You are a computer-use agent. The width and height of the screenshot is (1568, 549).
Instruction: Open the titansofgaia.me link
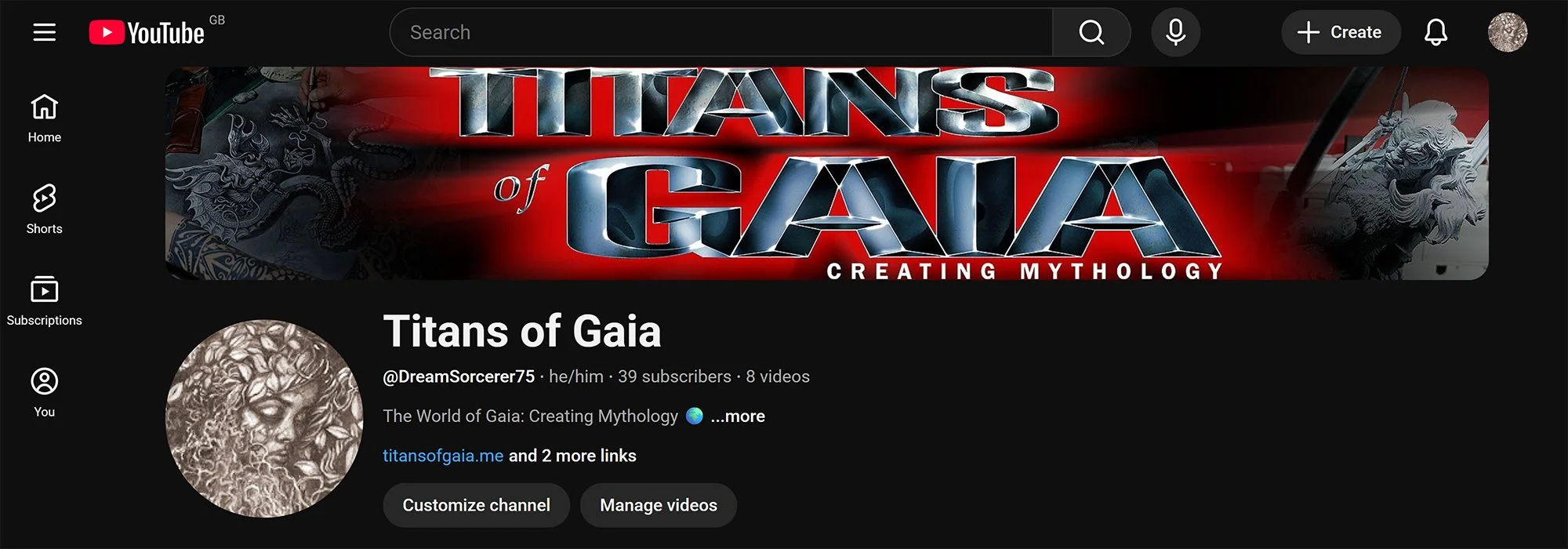pyautogui.click(x=443, y=456)
